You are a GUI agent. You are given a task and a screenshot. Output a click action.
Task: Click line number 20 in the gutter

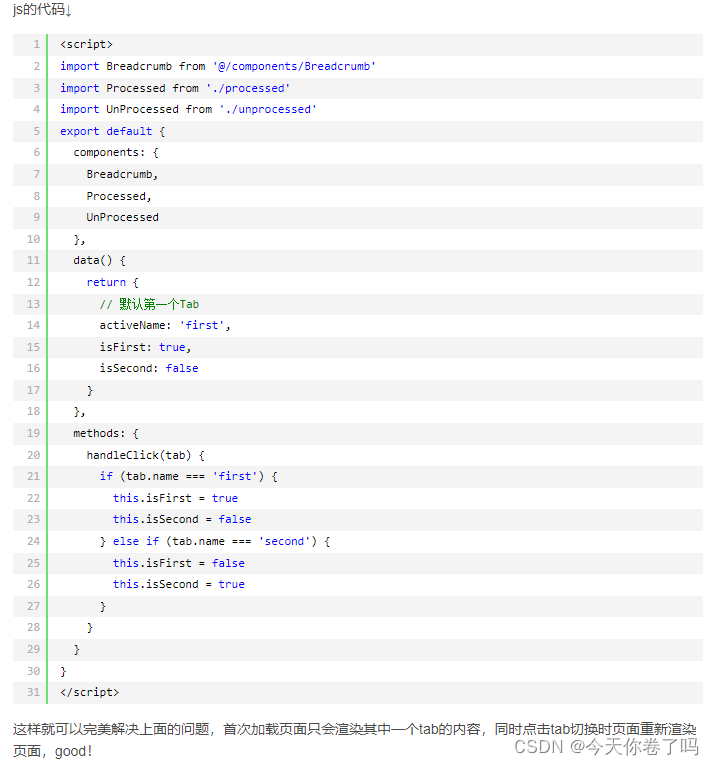point(33,455)
